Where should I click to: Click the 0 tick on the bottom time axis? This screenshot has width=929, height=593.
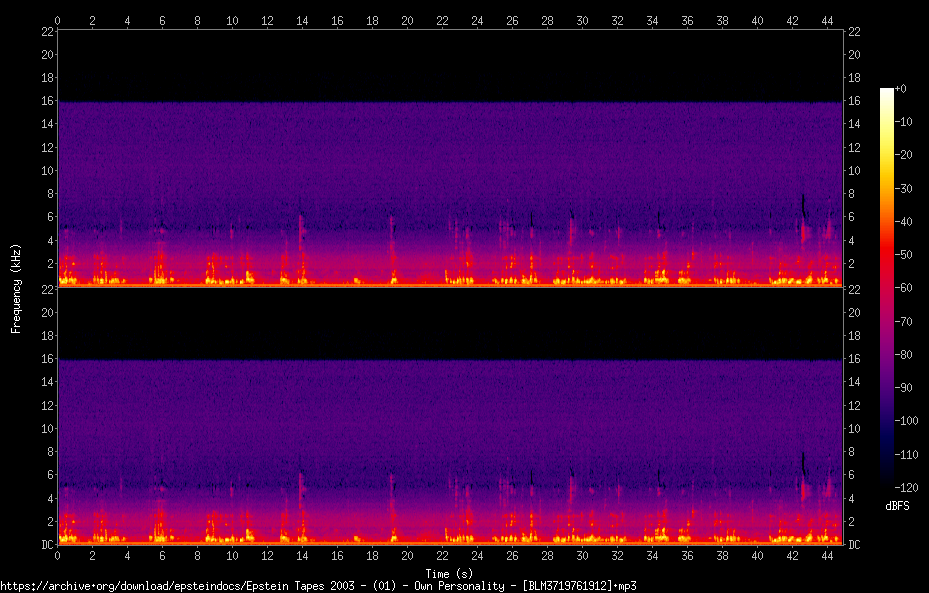[x=57, y=555]
